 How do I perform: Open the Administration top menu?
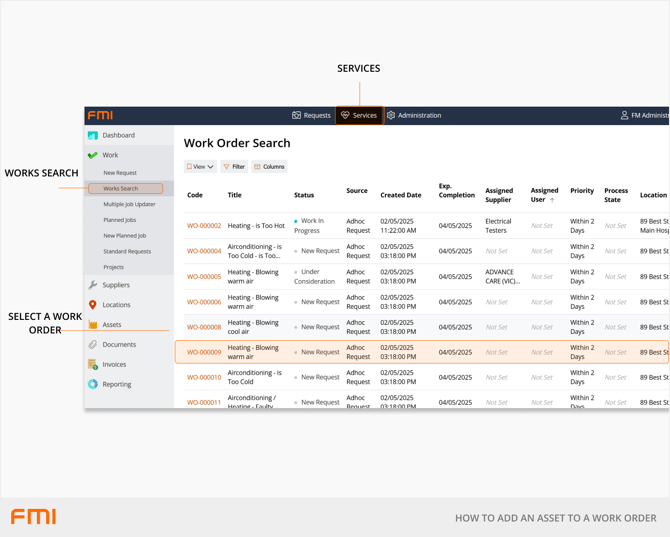414,115
